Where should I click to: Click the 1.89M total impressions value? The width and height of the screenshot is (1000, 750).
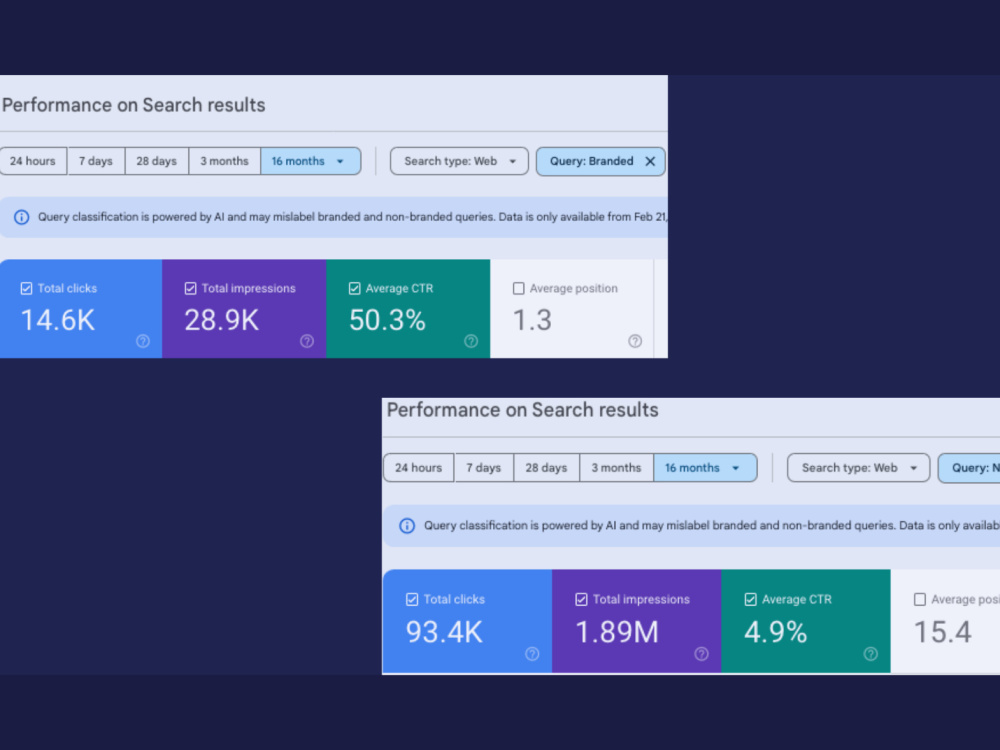[x=617, y=633]
